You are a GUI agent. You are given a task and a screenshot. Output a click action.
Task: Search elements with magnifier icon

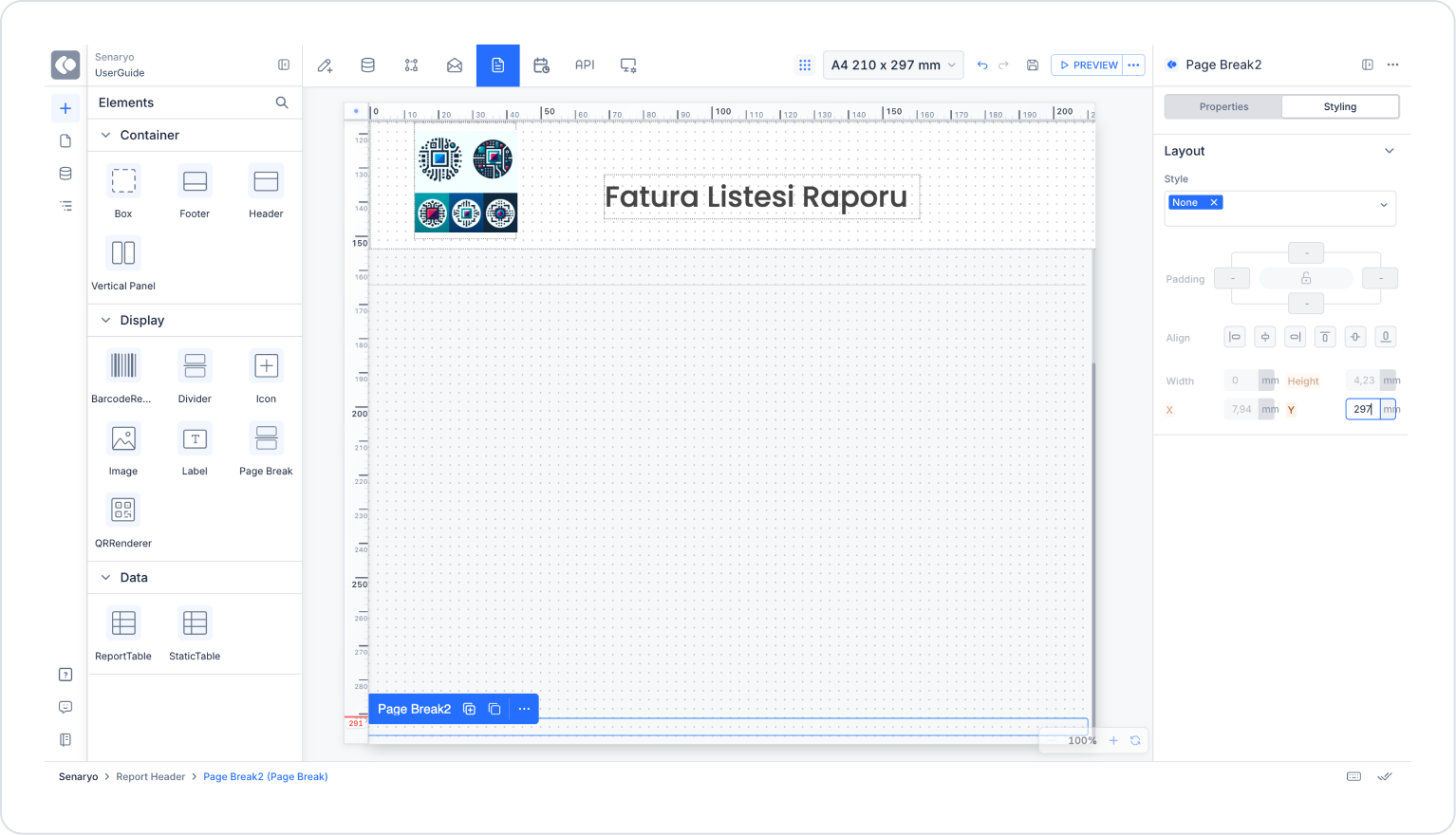(x=282, y=102)
